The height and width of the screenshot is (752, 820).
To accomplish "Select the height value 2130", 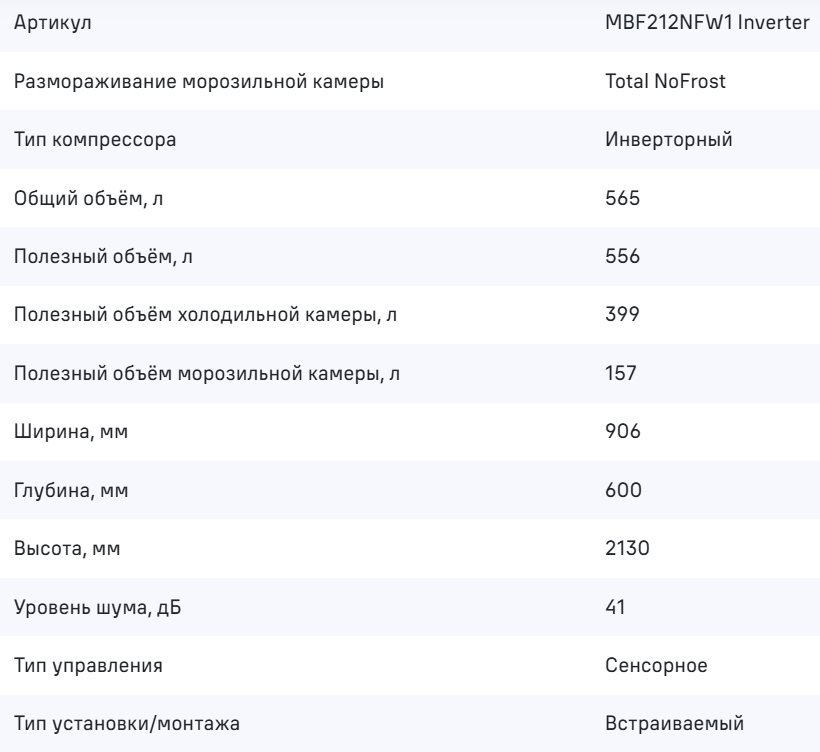I will coord(625,546).
